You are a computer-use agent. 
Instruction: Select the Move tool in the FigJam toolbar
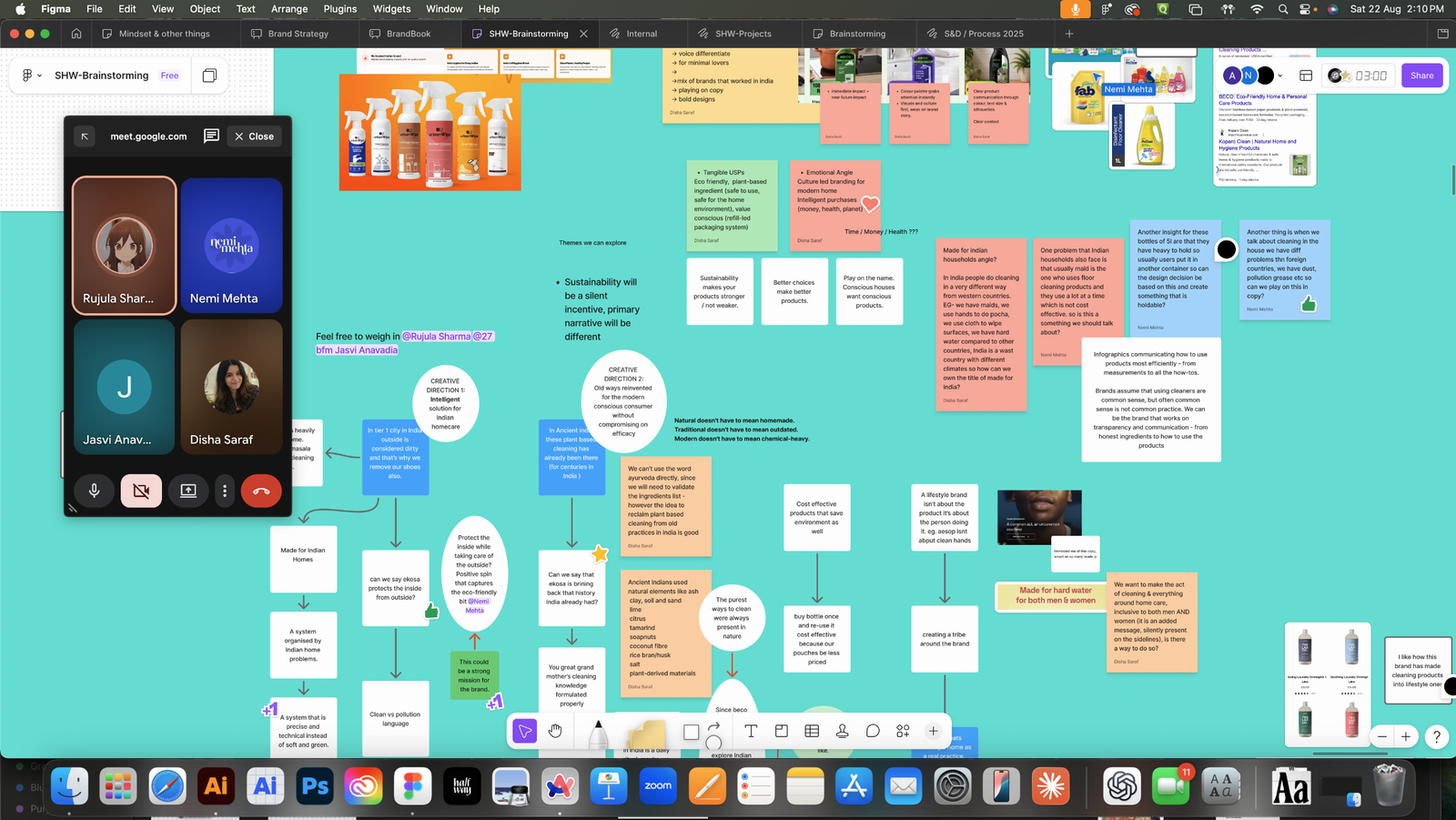coord(524,731)
